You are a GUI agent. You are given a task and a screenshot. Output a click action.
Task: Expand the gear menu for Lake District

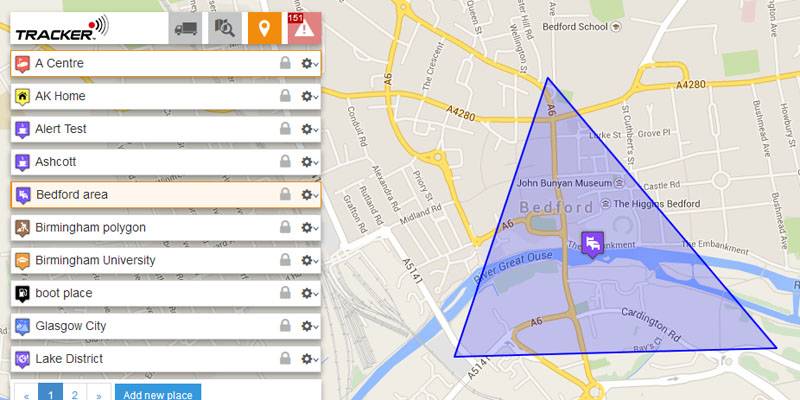pyautogui.click(x=310, y=359)
